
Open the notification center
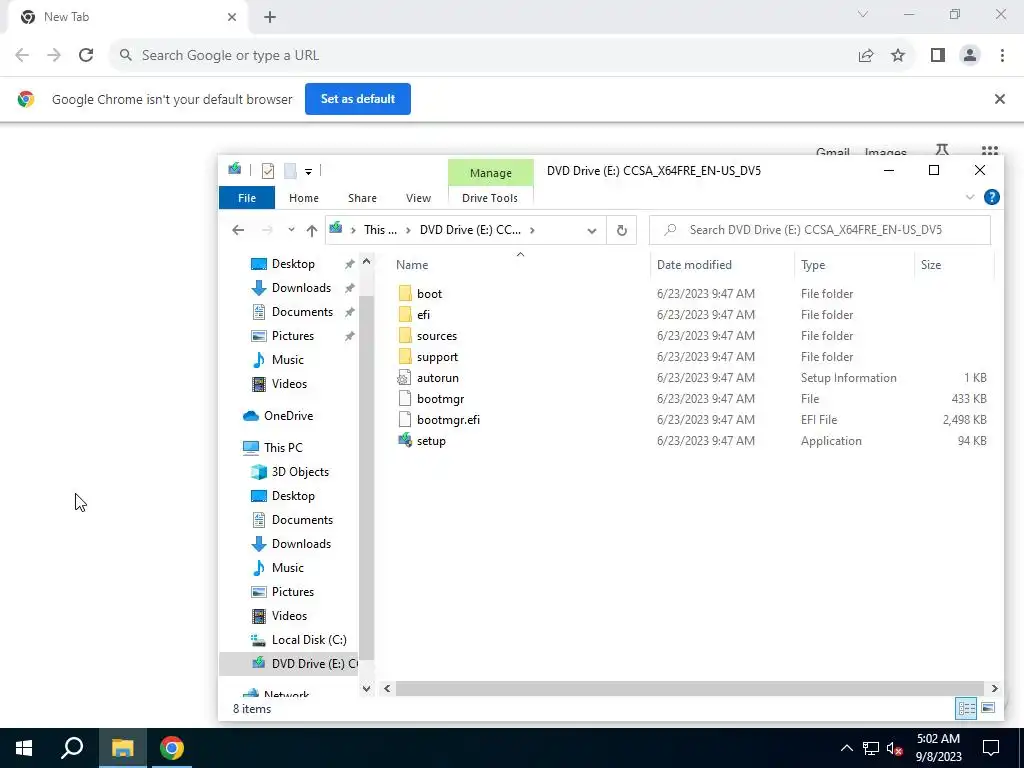click(x=991, y=748)
